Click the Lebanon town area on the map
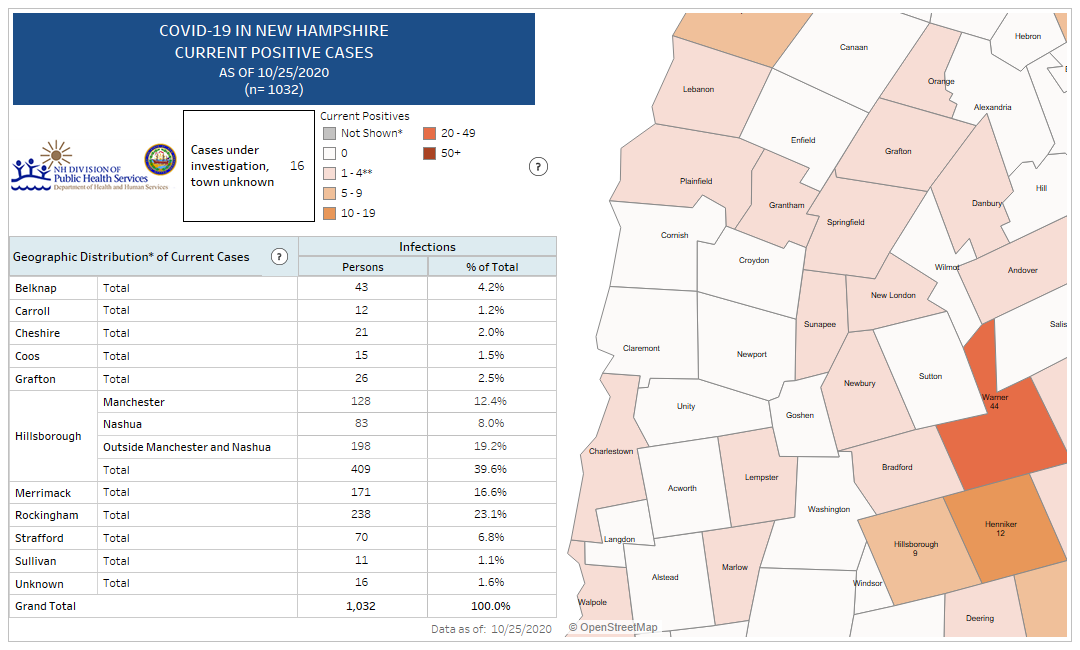This screenshot has width=1080, height=650. click(x=698, y=90)
